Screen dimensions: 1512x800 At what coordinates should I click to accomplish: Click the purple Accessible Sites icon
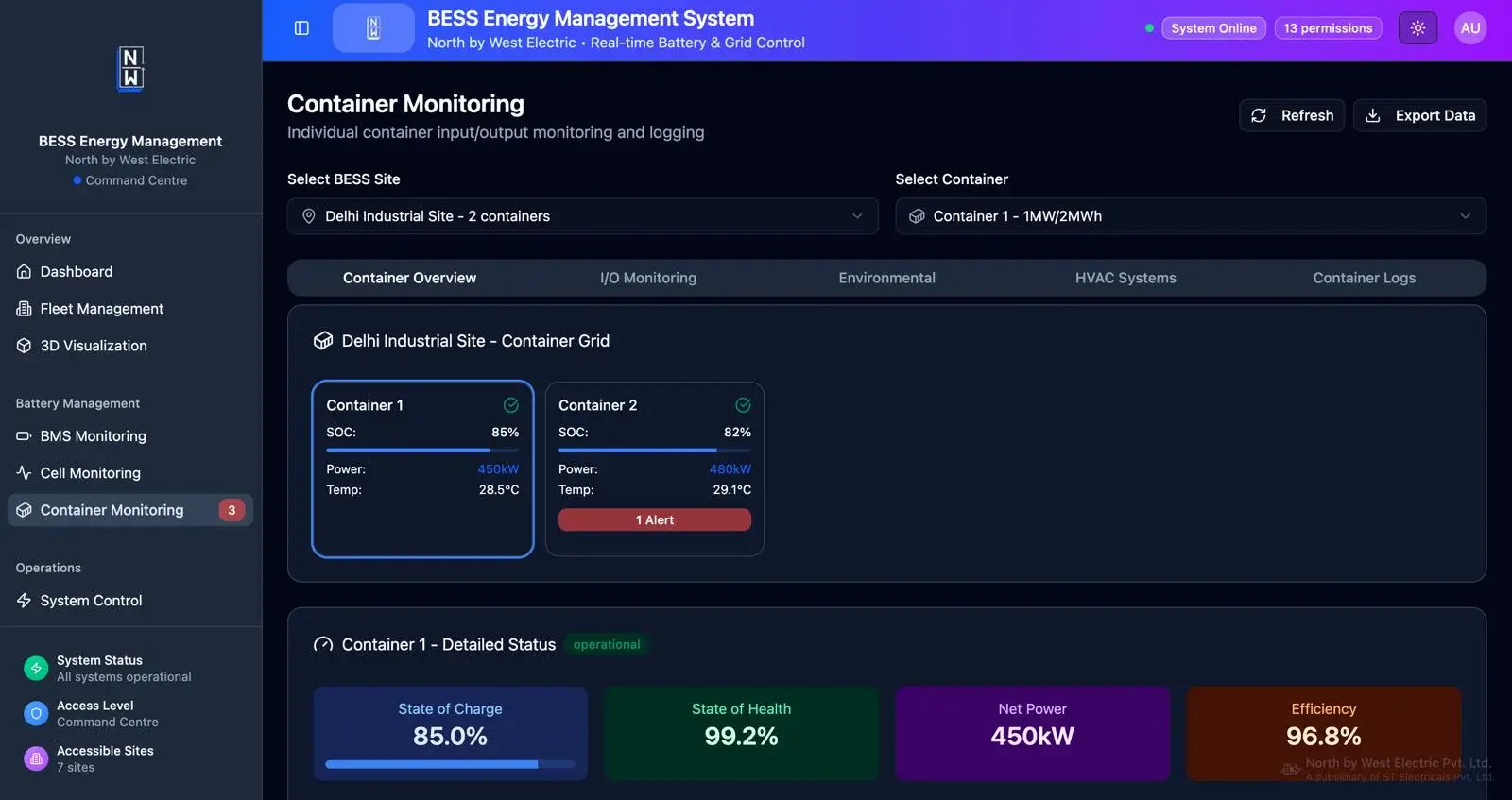pos(36,758)
